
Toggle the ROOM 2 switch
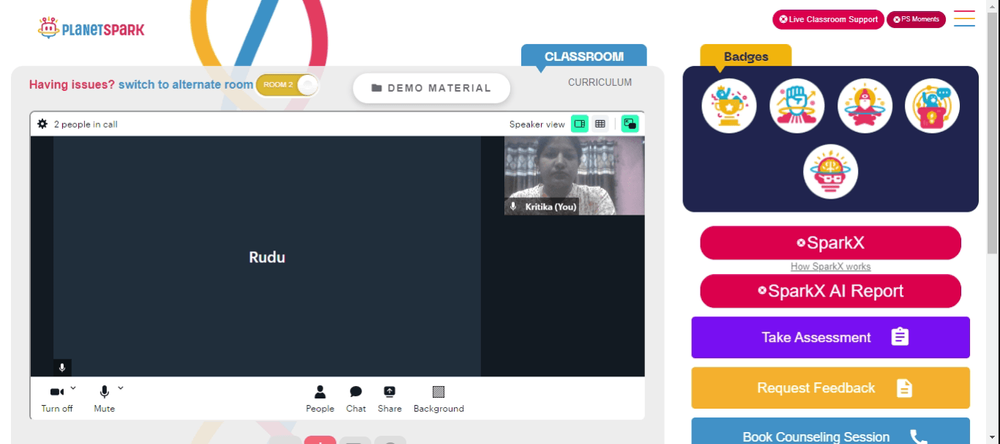pos(286,85)
